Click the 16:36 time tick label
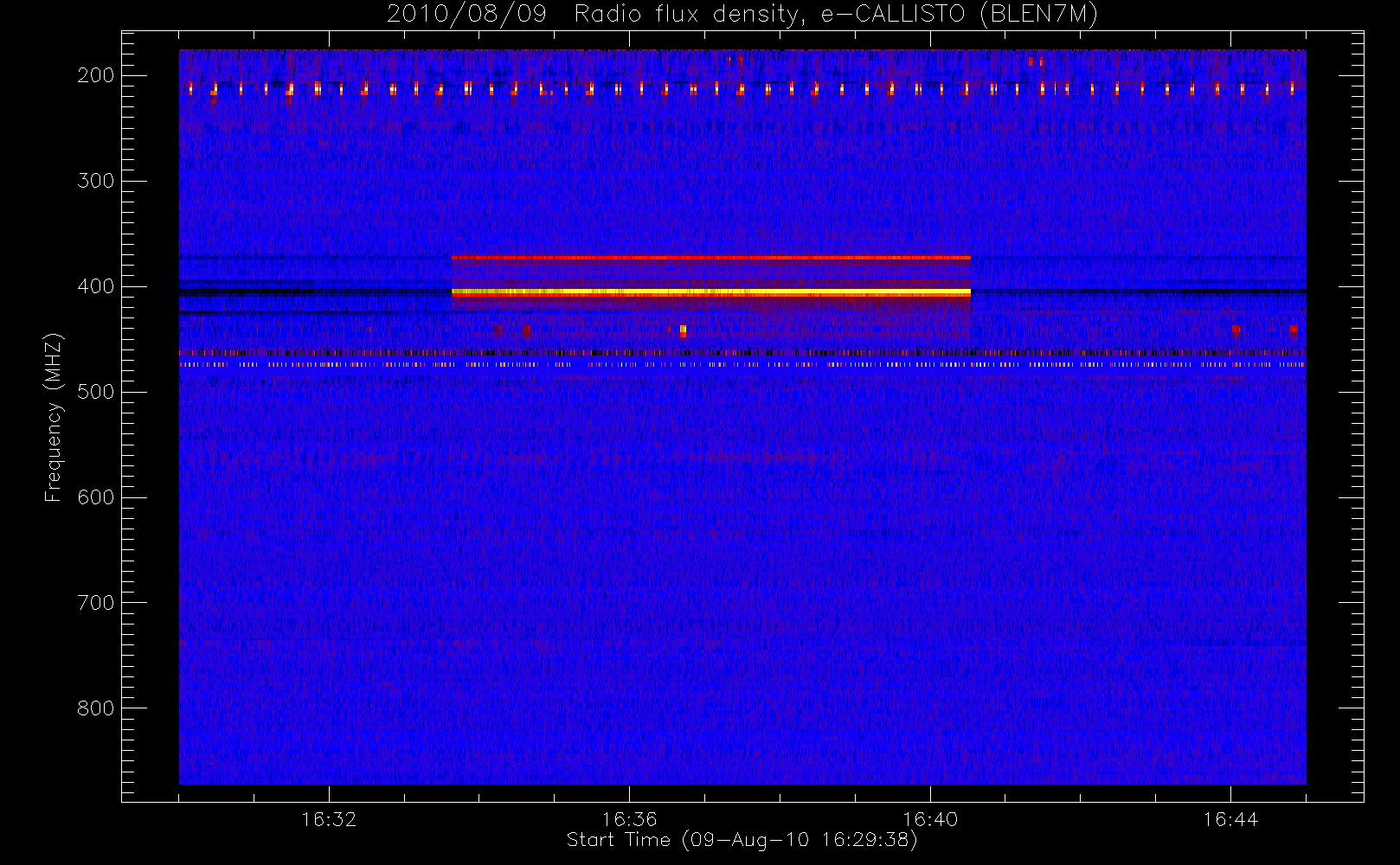This screenshot has width=1400, height=865. [x=630, y=818]
